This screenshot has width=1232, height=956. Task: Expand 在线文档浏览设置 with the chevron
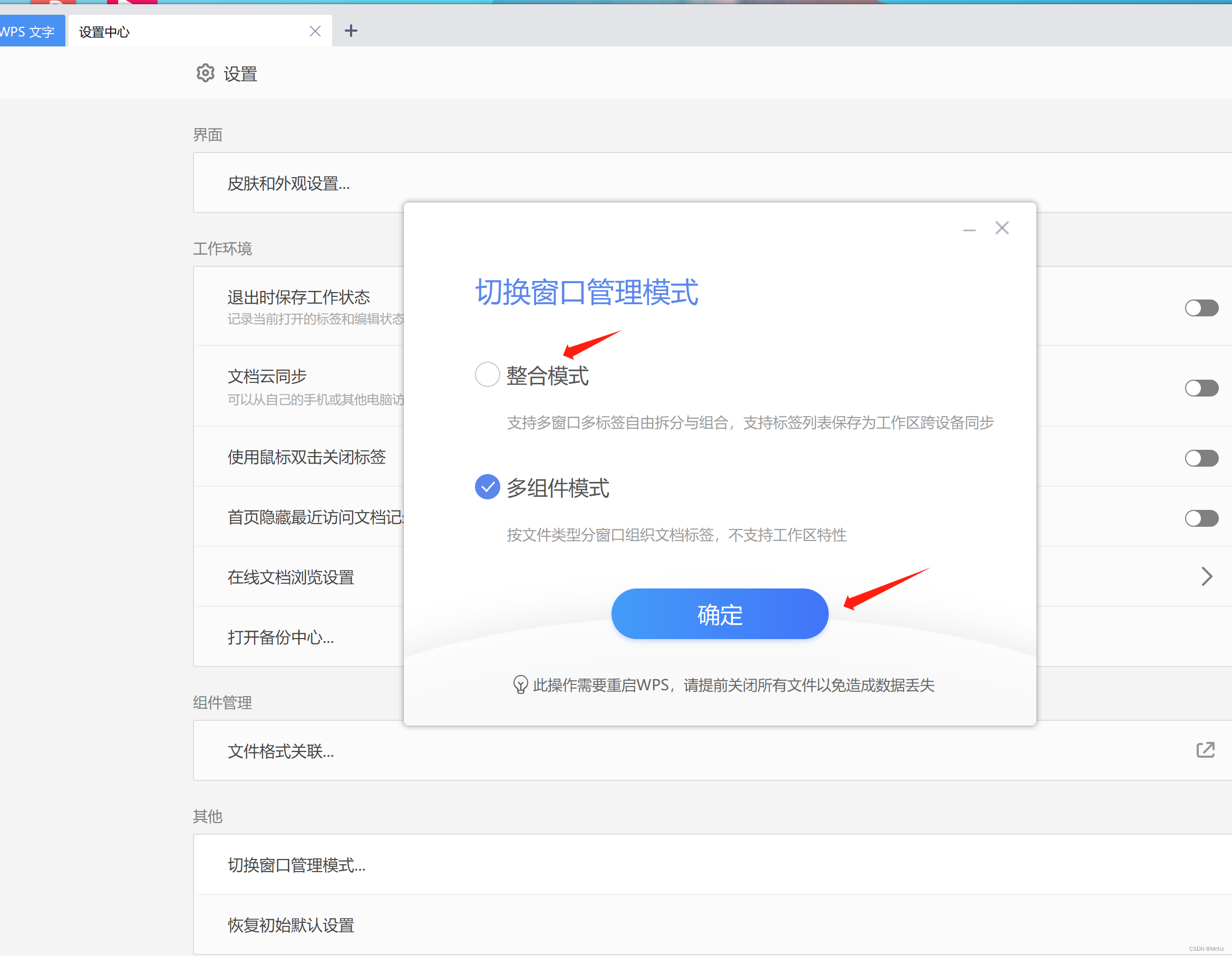pos(1206,577)
